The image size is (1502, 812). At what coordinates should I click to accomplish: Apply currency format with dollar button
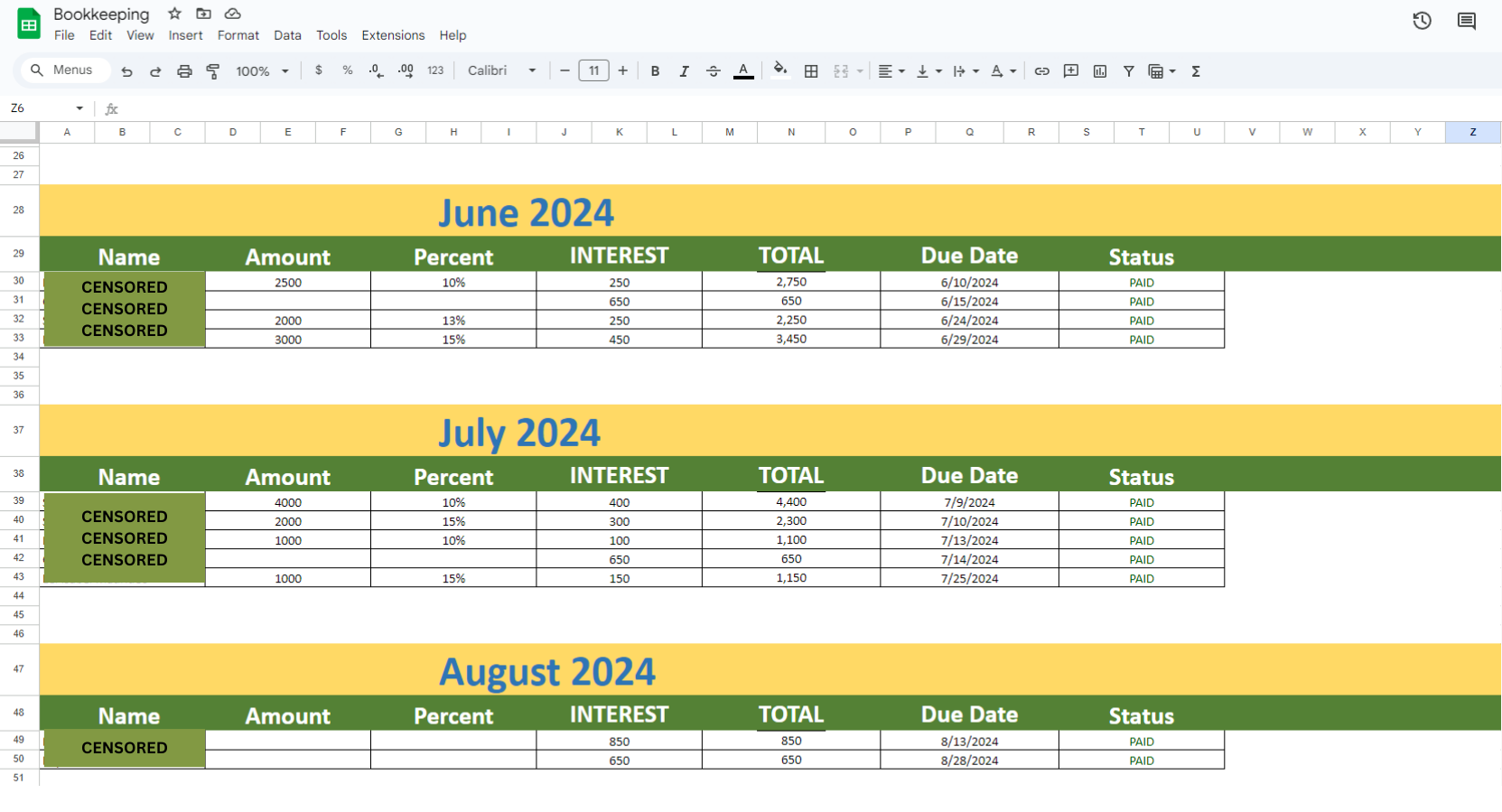[x=319, y=70]
